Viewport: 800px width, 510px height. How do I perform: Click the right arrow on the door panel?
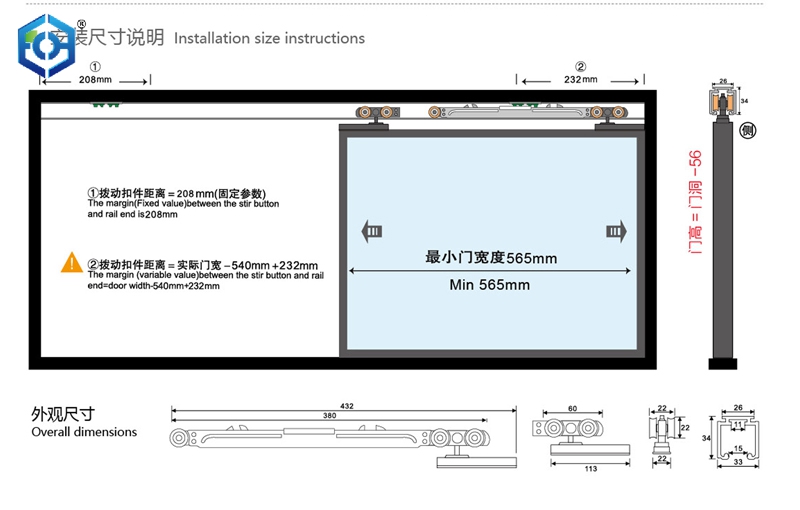[x=615, y=232]
